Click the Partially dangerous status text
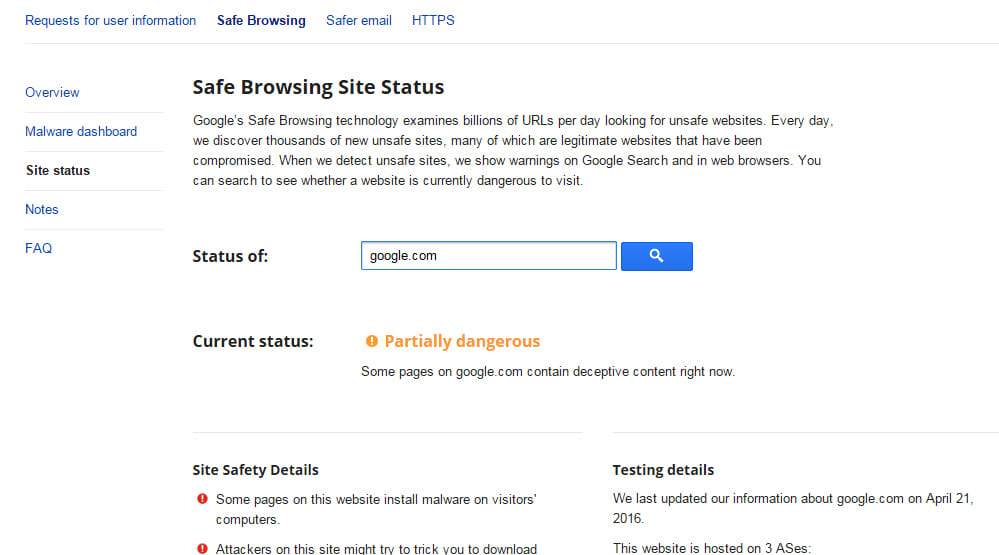 click(462, 342)
